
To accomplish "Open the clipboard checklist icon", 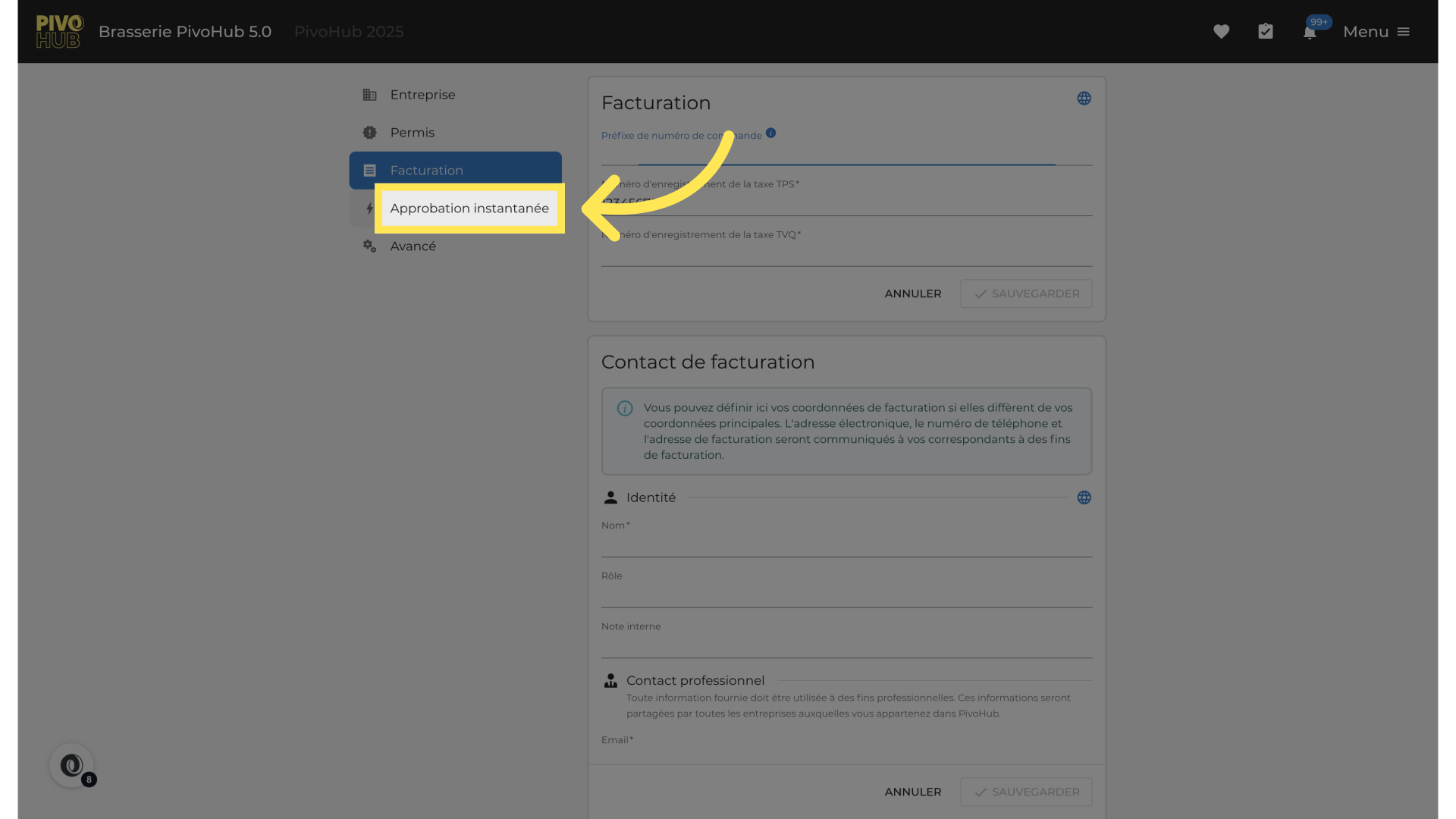I will click(x=1266, y=32).
